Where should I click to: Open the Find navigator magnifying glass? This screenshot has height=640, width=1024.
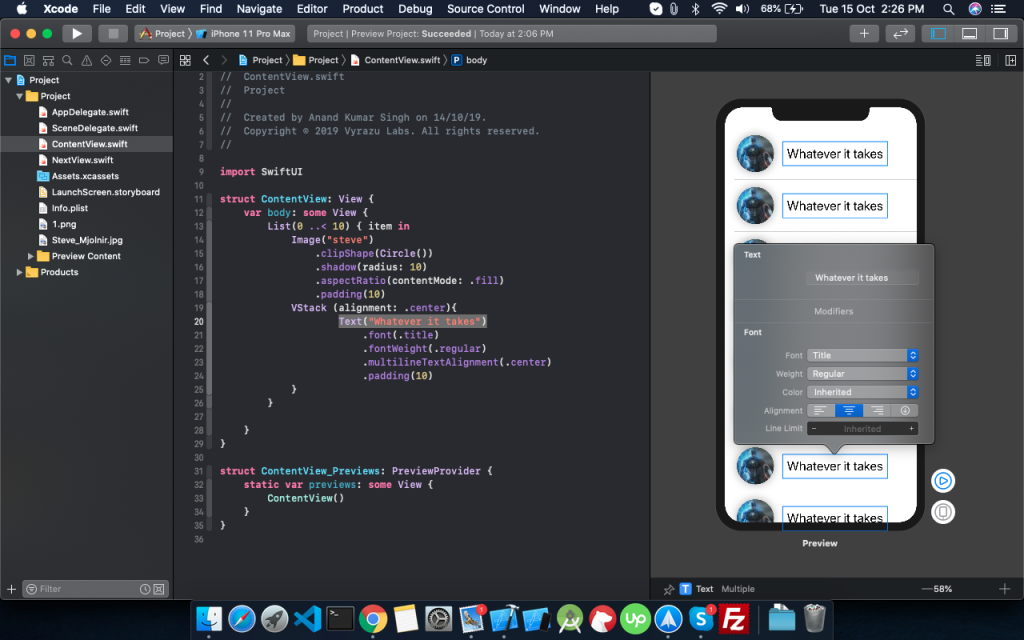pyautogui.click(x=66, y=60)
